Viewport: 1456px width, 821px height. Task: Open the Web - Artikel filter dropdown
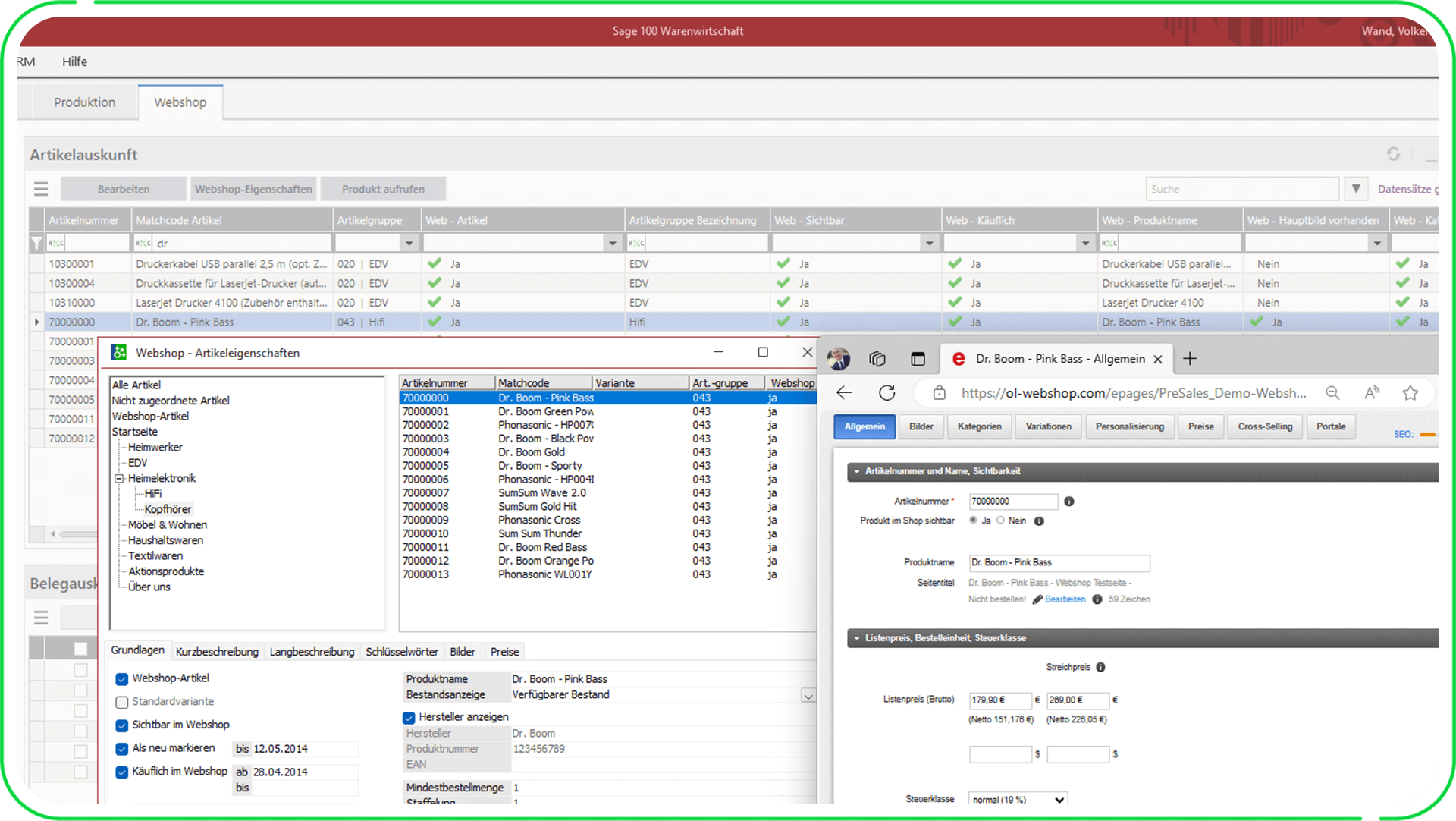click(613, 243)
